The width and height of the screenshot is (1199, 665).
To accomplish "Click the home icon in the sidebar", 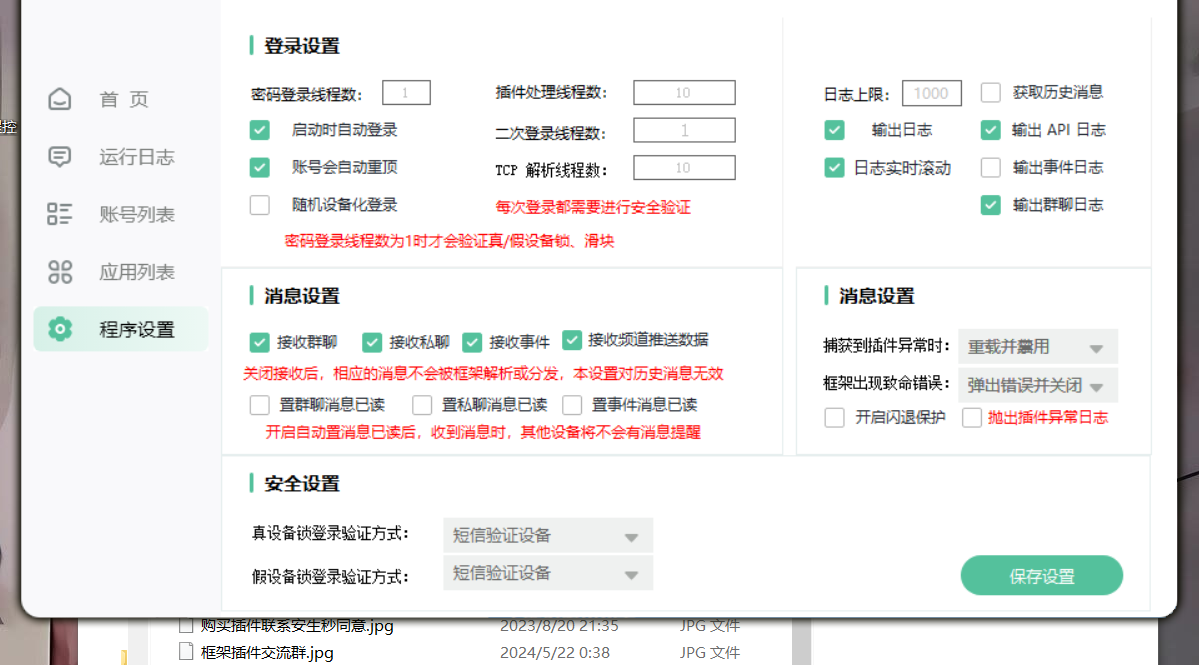I will pos(60,99).
